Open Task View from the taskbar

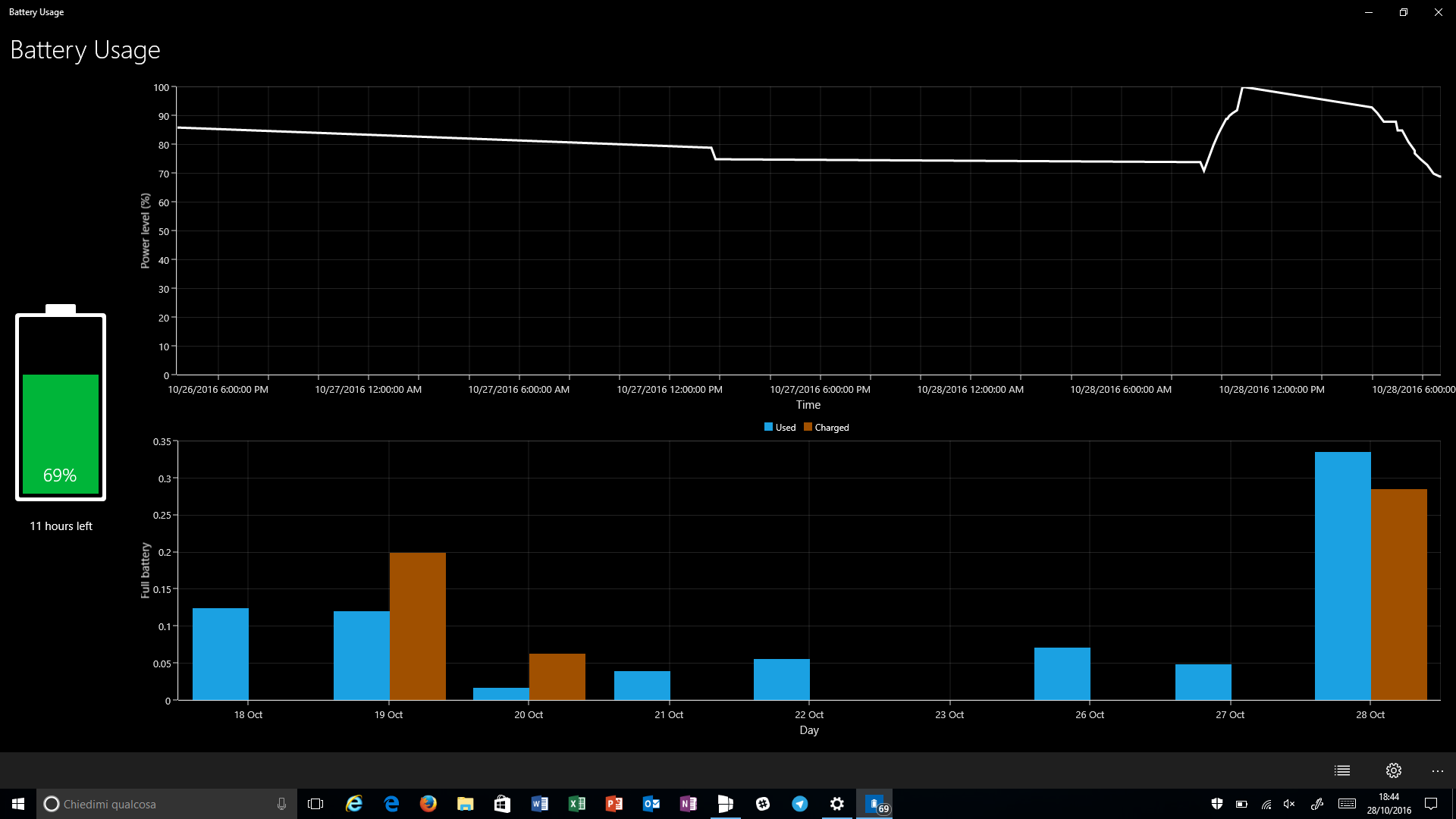pyautogui.click(x=315, y=804)
